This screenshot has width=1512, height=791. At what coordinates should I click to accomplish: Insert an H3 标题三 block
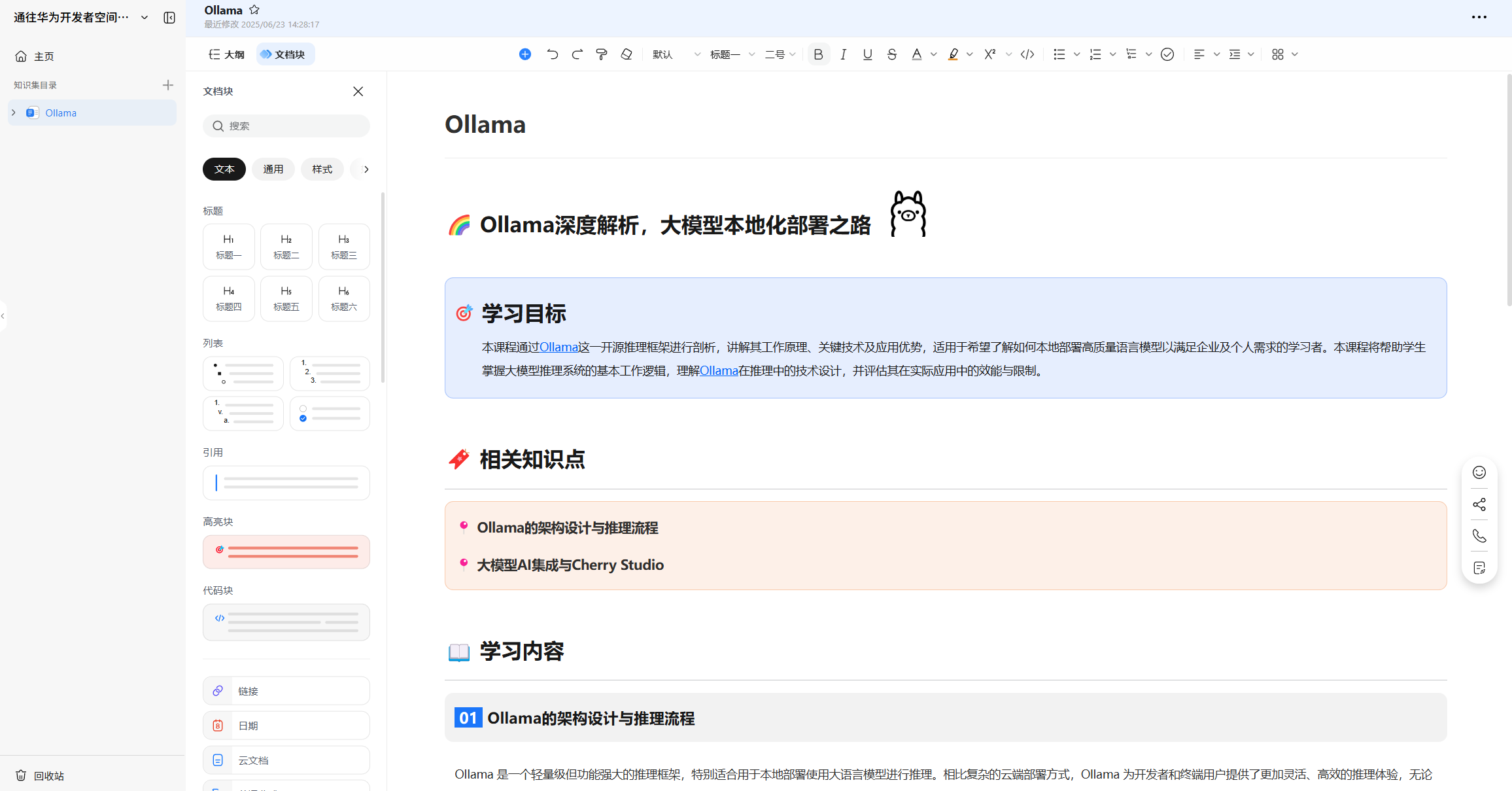point(344,247)
